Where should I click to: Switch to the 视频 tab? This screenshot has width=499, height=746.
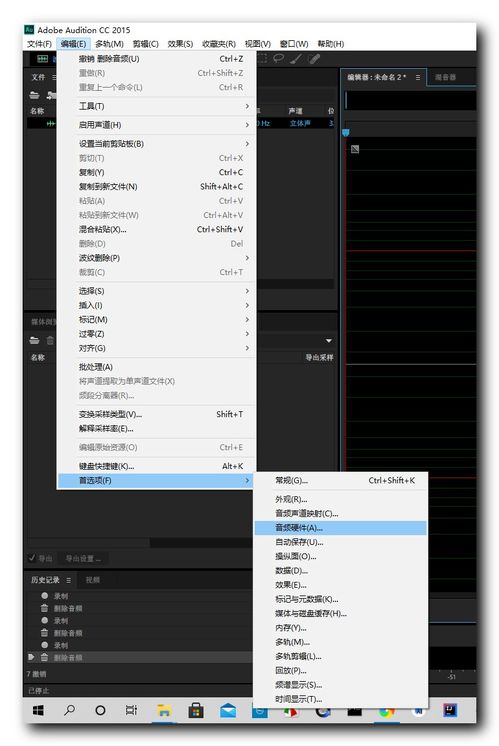click(x=93, y=580)
